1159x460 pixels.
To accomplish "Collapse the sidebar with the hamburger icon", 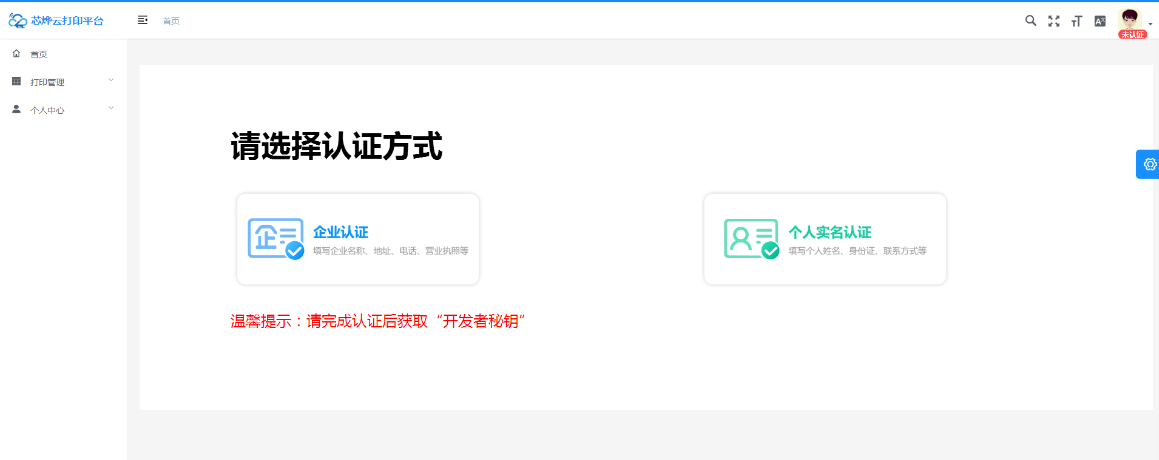I will click(x=143, y=20).
